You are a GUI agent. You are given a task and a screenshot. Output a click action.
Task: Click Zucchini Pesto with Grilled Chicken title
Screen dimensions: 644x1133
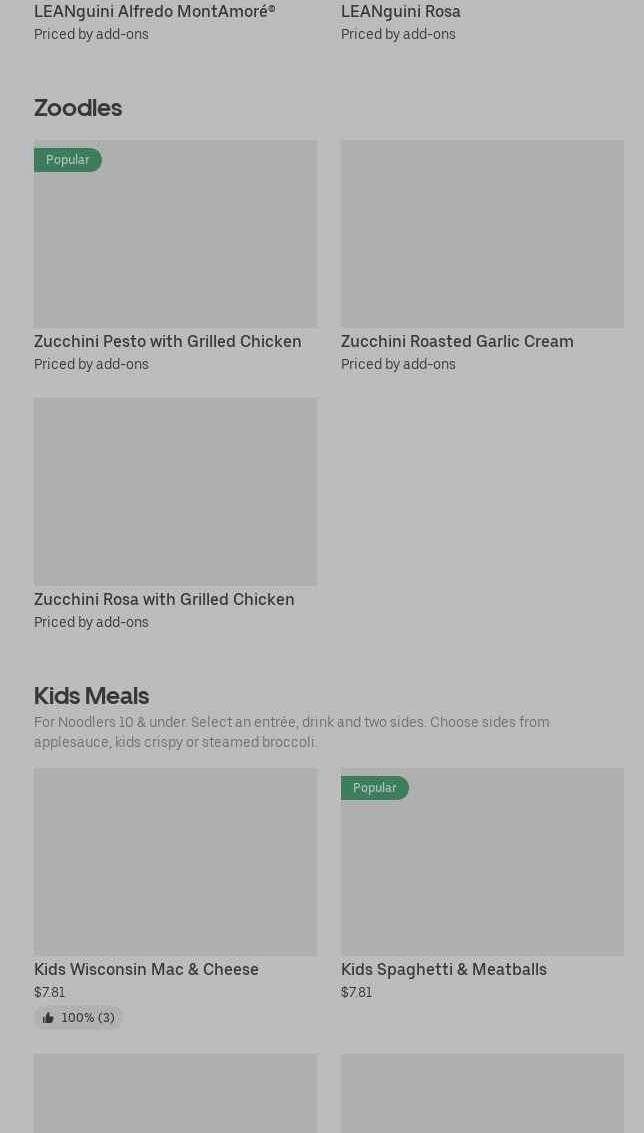(167, 342)
